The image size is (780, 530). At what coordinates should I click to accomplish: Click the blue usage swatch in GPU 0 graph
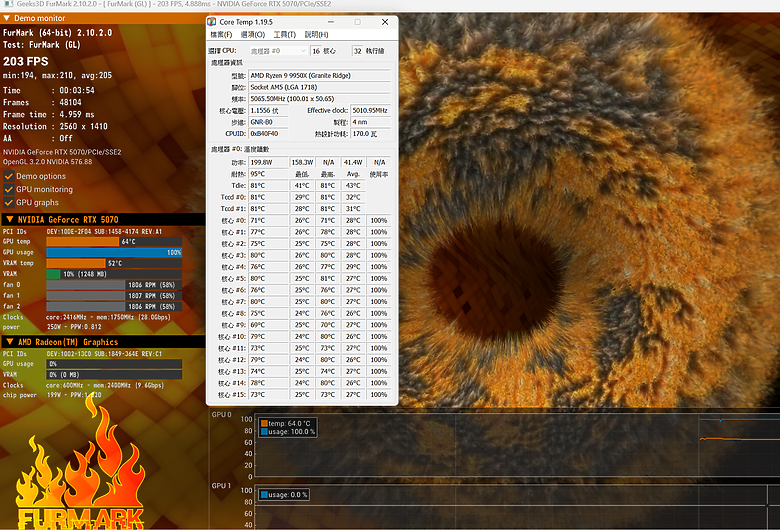264,432
